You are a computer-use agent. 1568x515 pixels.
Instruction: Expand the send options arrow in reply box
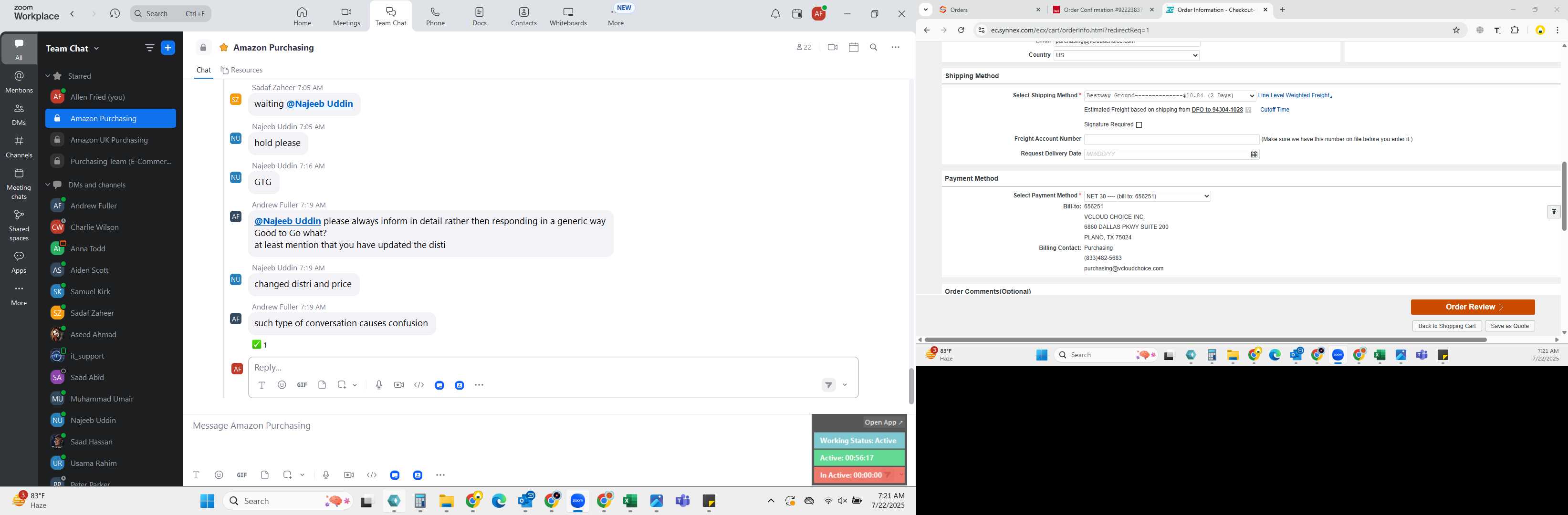845,385
